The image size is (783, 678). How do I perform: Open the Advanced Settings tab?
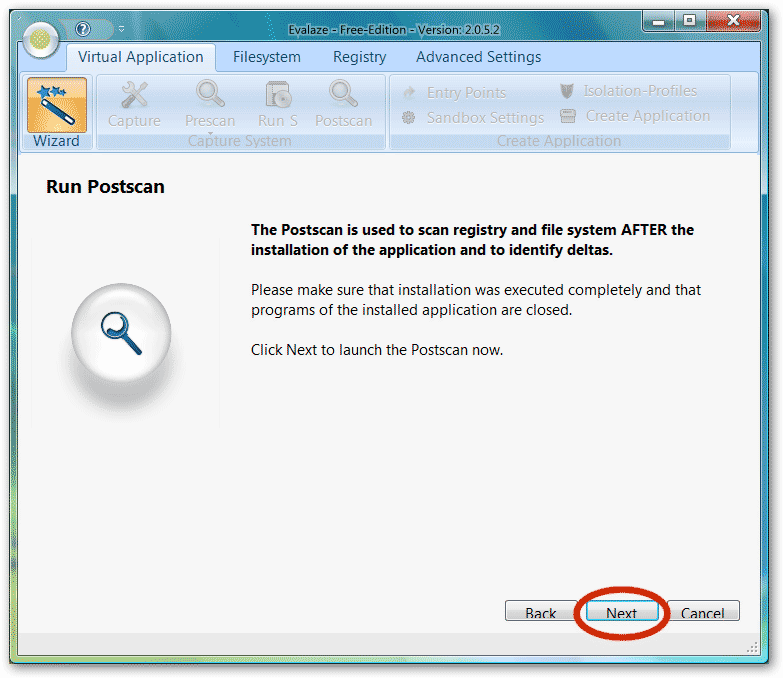[x=478, y=57]
